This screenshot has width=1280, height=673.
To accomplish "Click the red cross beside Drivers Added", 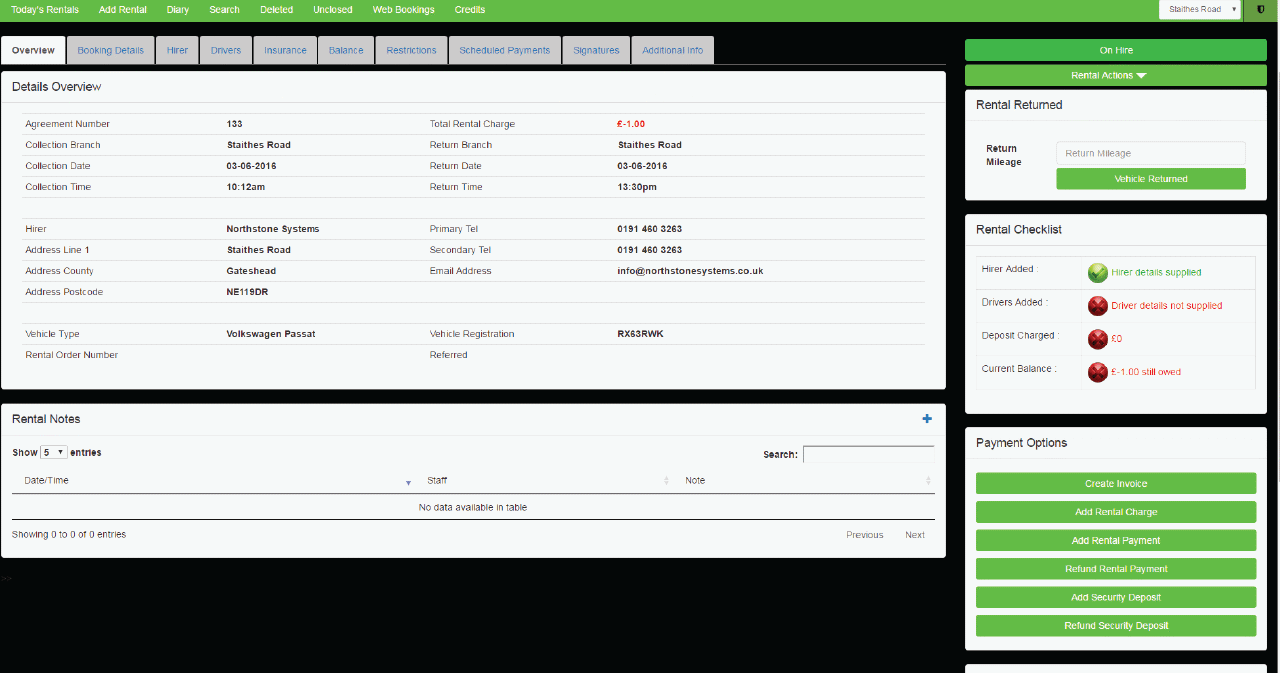I will click(x=1097, y=305).
